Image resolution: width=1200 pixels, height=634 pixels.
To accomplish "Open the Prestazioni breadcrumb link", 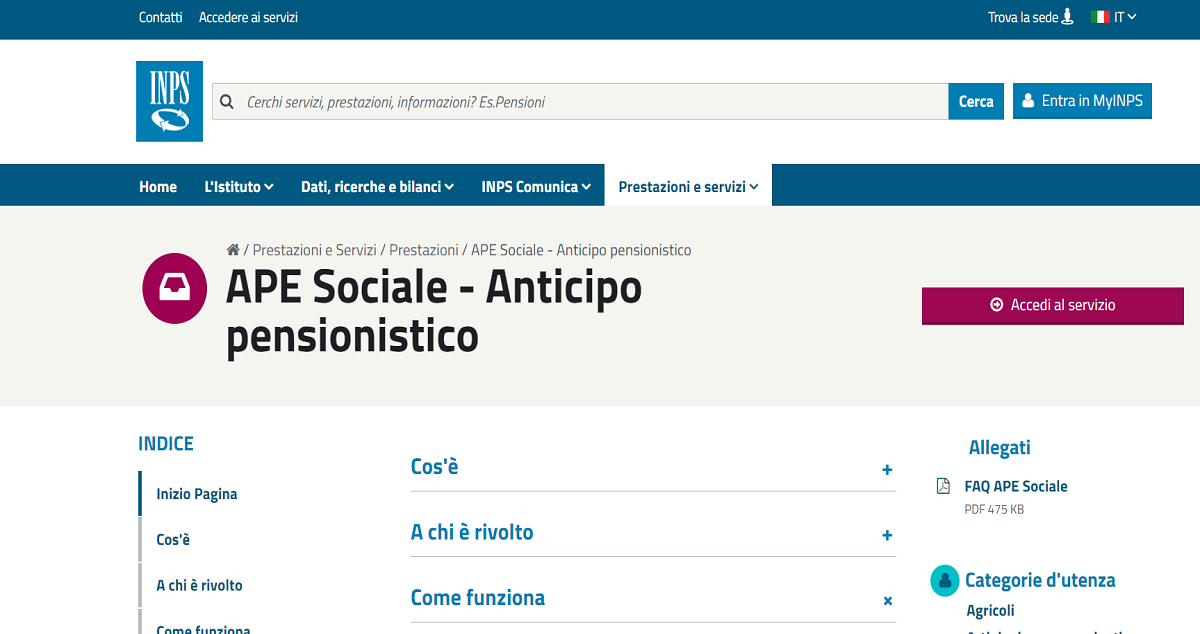I will (x=424, y=250).
